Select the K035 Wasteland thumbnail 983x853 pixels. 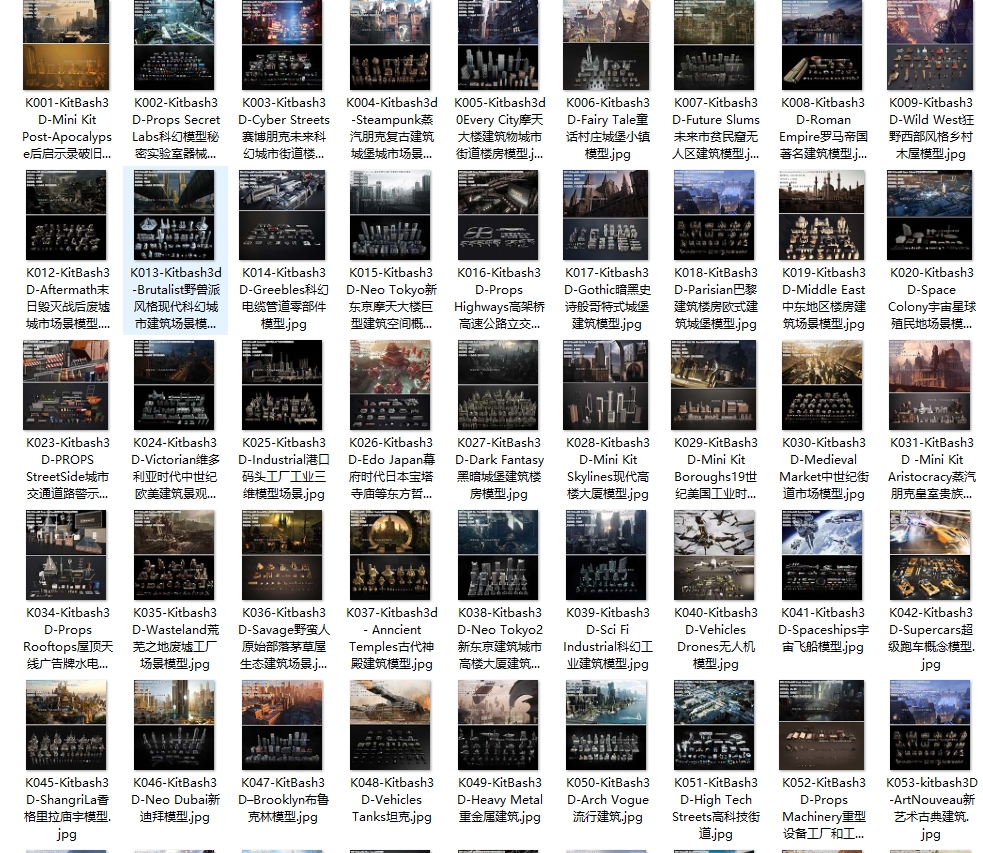click(x=174, y=555)
